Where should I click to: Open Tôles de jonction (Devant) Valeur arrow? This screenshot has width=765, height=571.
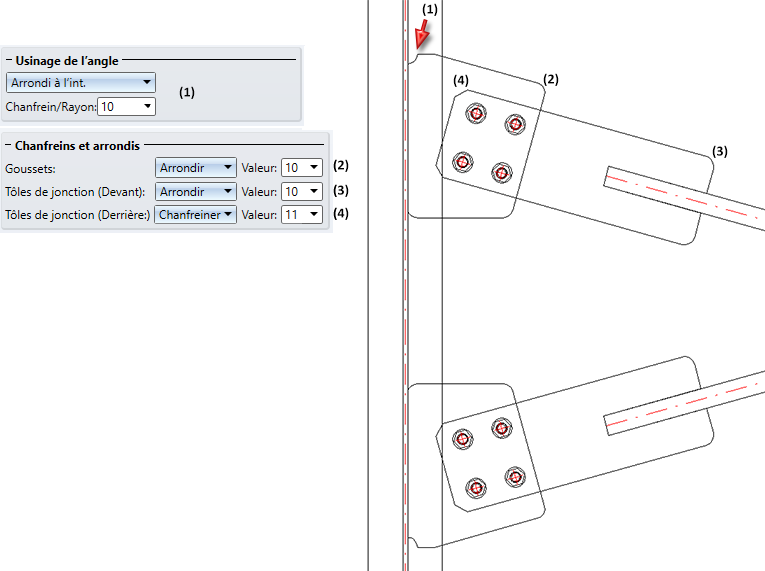pos(314,191)
